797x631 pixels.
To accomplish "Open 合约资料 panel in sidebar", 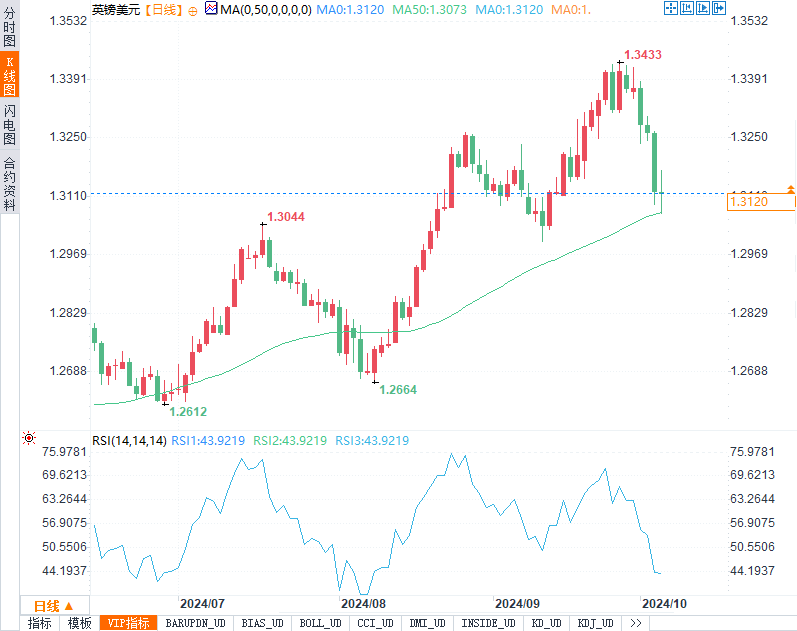I will pos(9,184).
